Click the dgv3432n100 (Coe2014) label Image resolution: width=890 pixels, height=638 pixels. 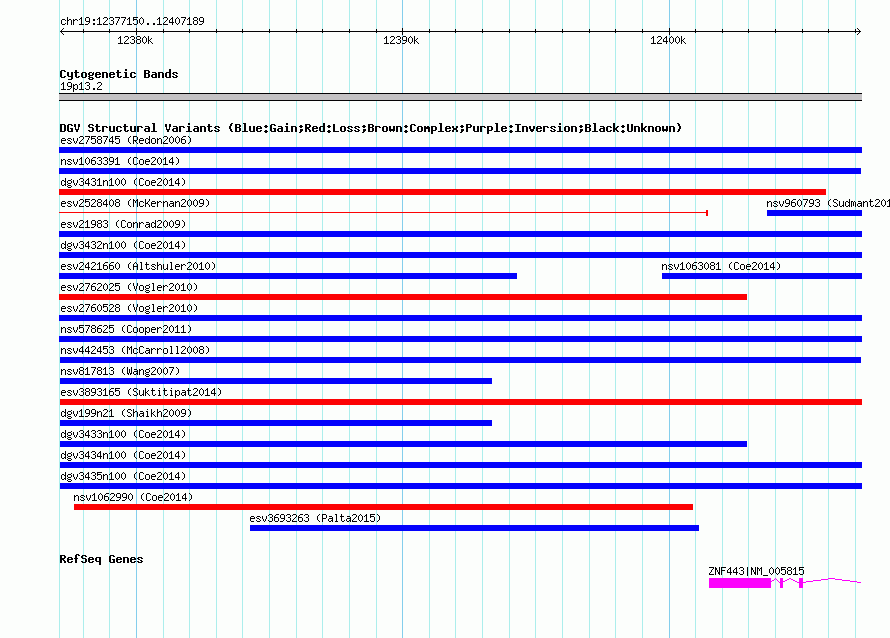(123, 245)
